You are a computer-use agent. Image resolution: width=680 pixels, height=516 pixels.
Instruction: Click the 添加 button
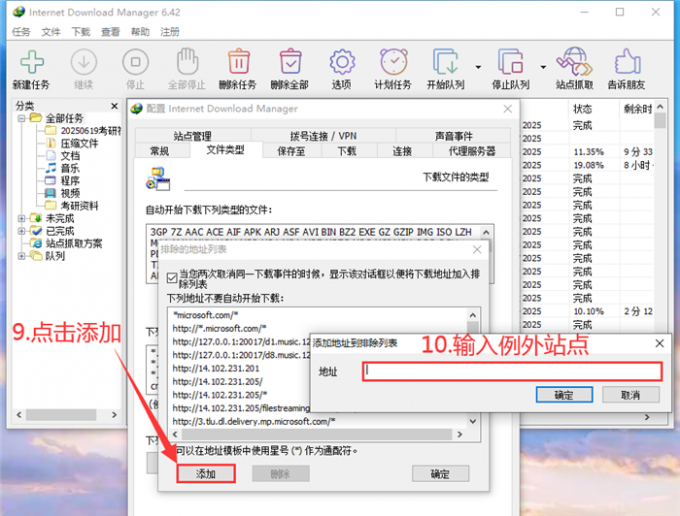point(206,474)
